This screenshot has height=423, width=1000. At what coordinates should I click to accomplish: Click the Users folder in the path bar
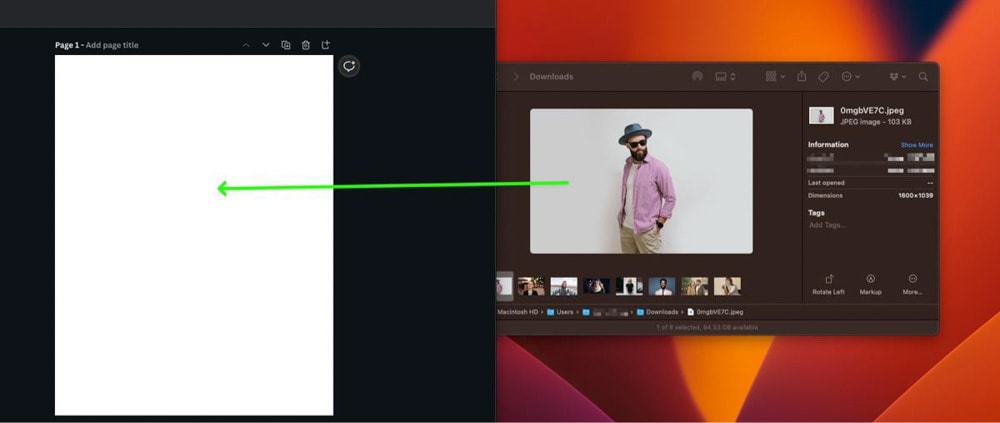coord(560,313)
